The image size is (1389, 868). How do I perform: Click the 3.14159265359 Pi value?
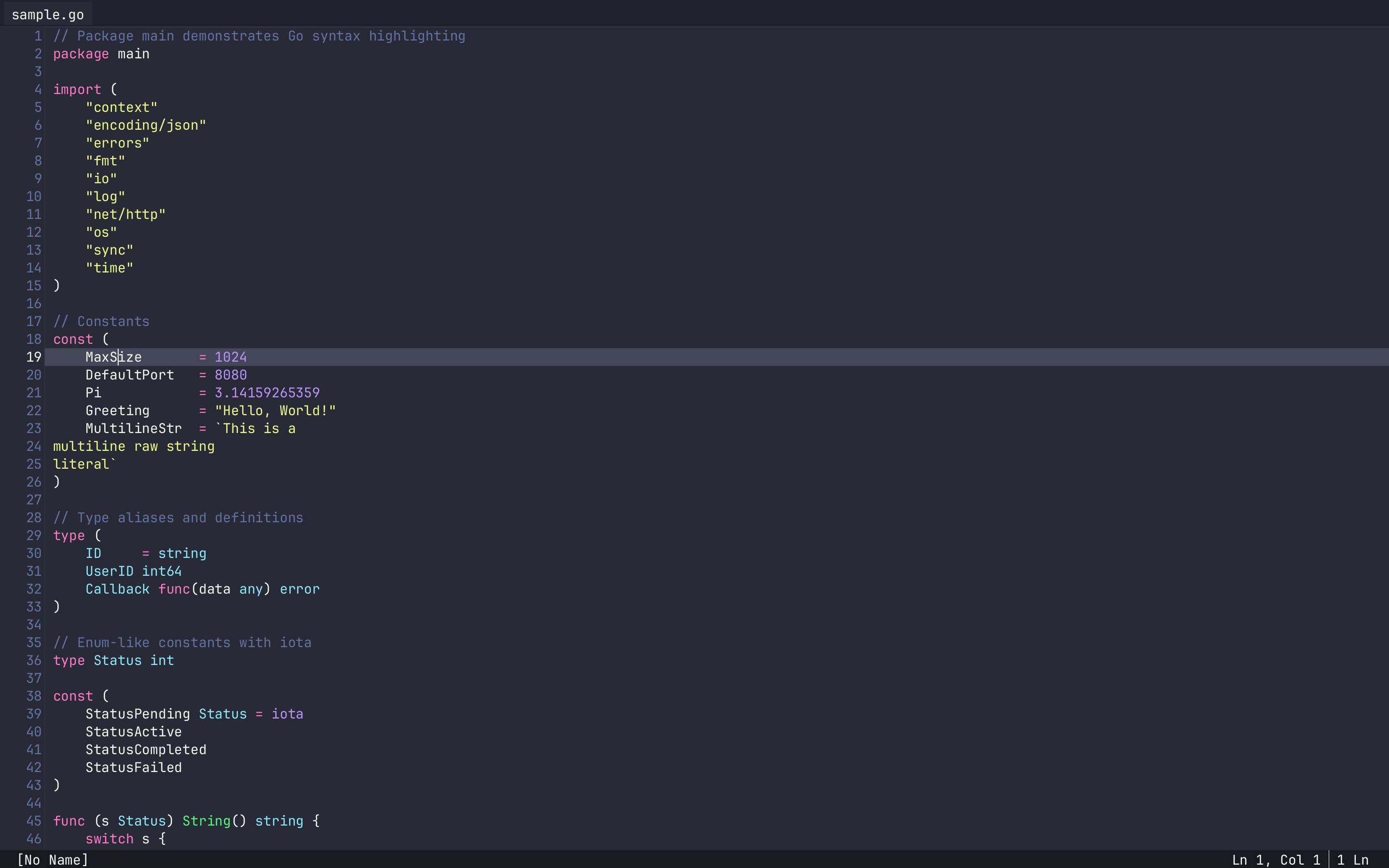click(267, 393)
